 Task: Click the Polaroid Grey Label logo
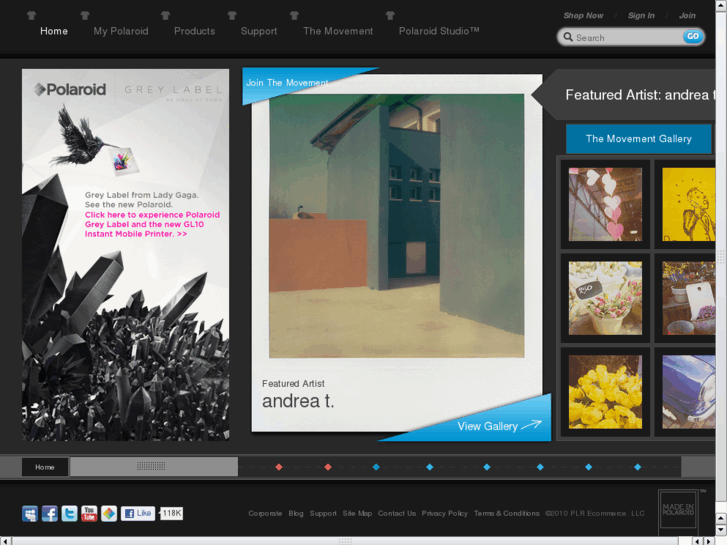click(128, 90)
